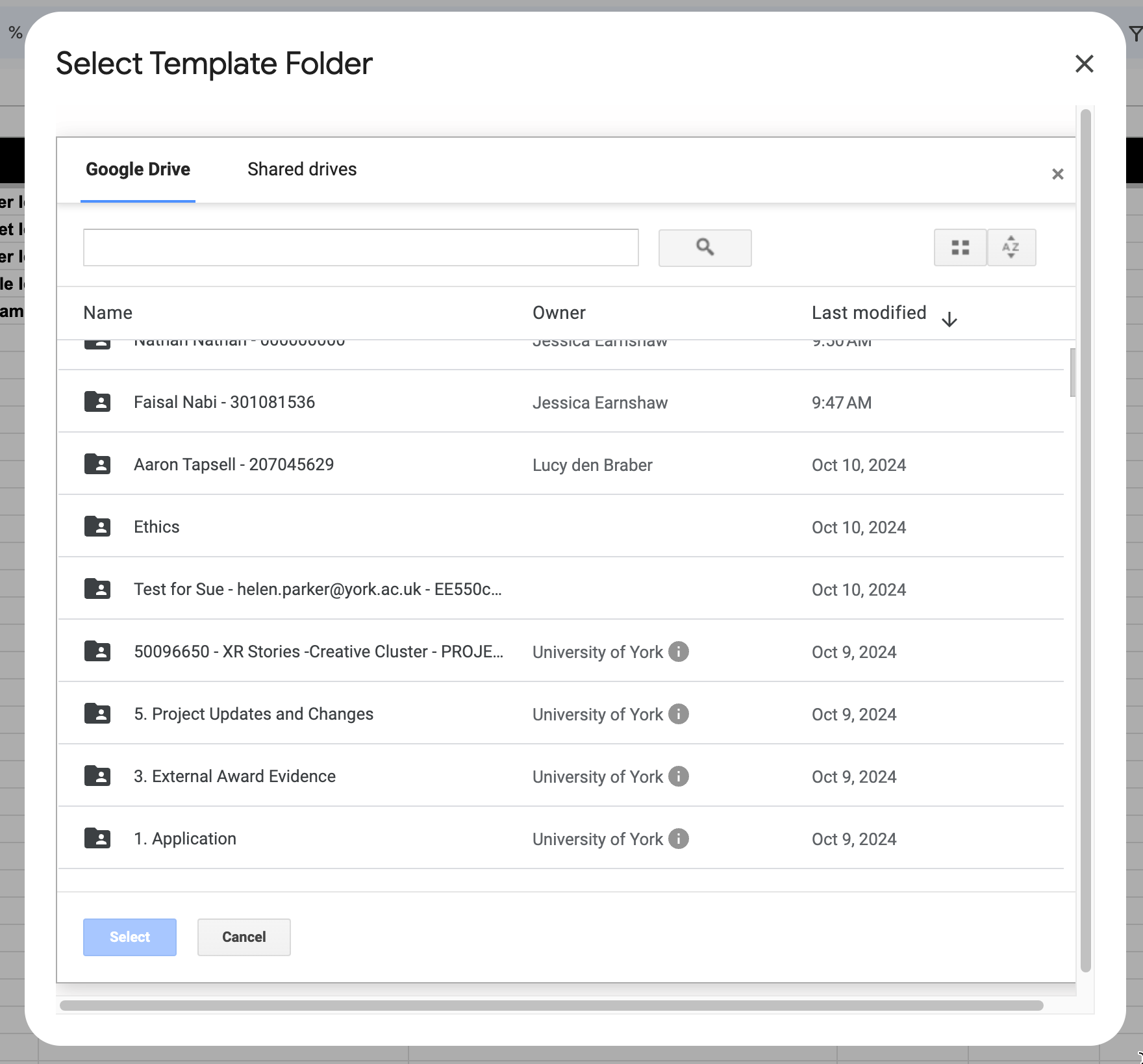
Task: Click the Ethics shared folder icon
Action: click(x=97, y=526)
